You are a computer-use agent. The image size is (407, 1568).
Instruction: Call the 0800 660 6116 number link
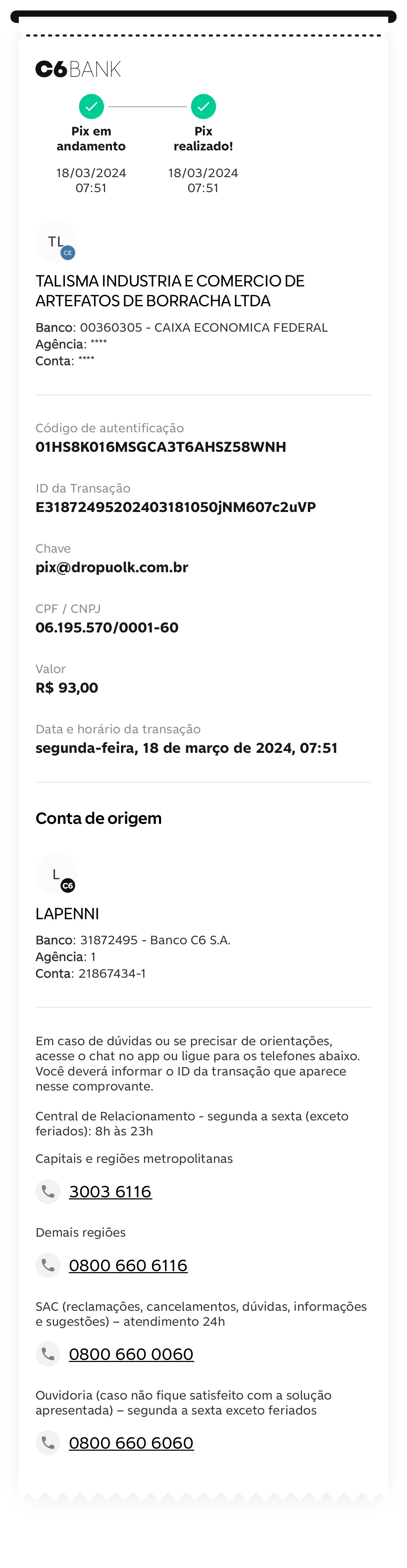(128, 1265)
